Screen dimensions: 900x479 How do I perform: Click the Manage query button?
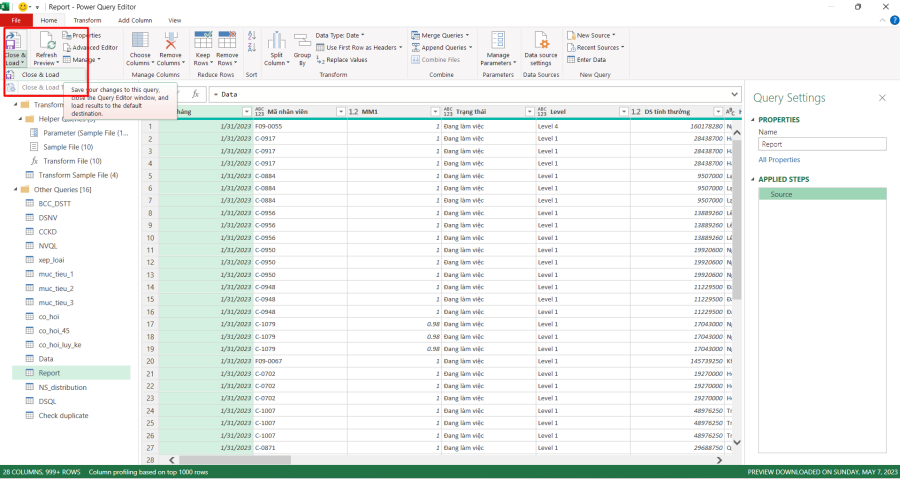pos(81,60)
